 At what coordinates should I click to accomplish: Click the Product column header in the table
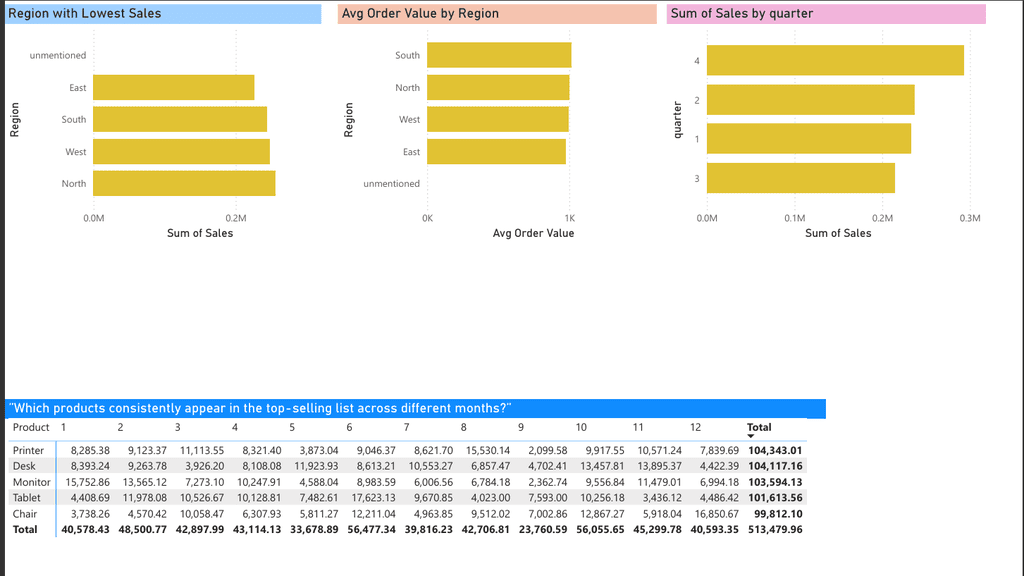(30, 427)
